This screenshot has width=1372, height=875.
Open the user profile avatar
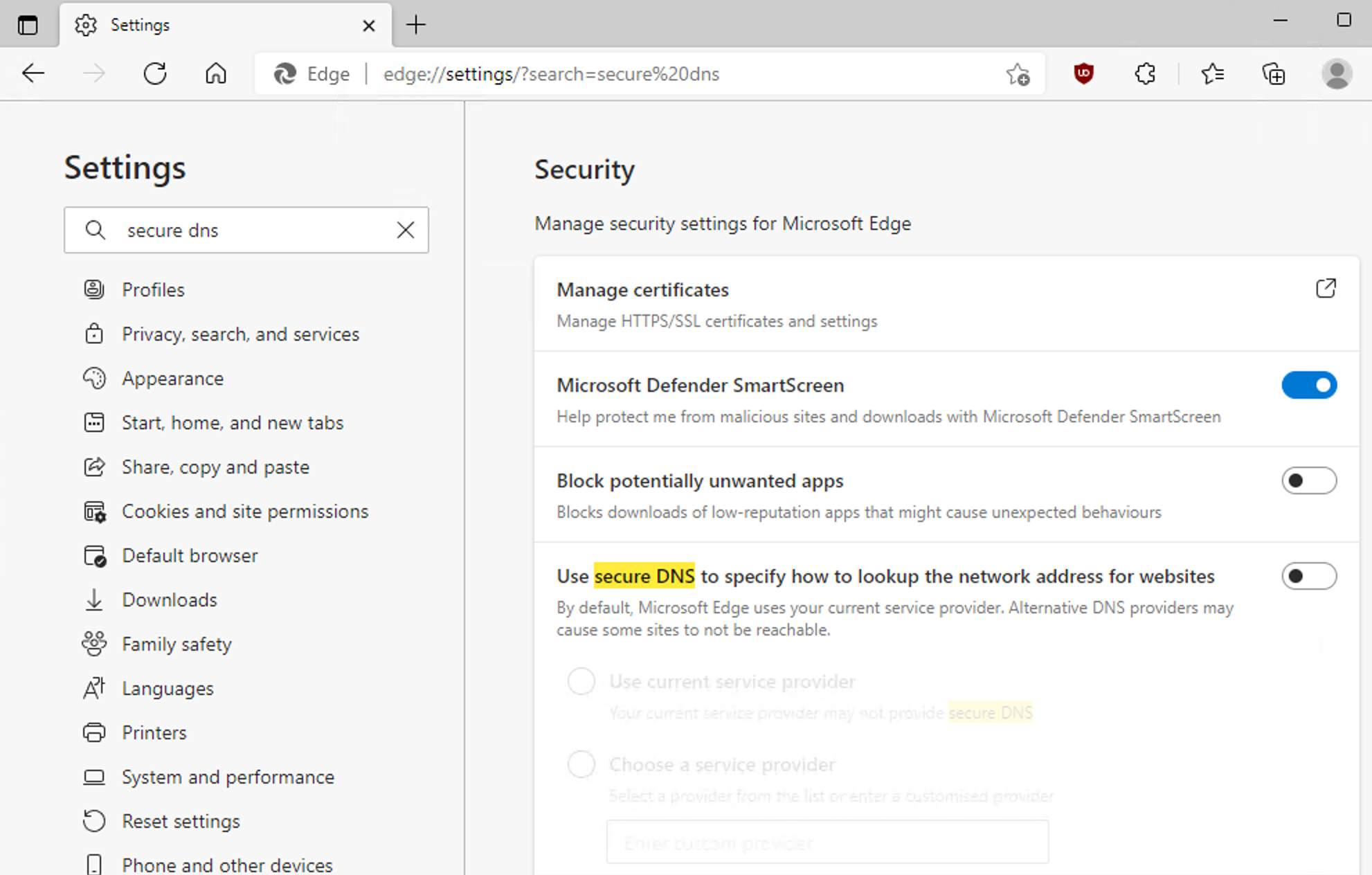coord(1337,73)
